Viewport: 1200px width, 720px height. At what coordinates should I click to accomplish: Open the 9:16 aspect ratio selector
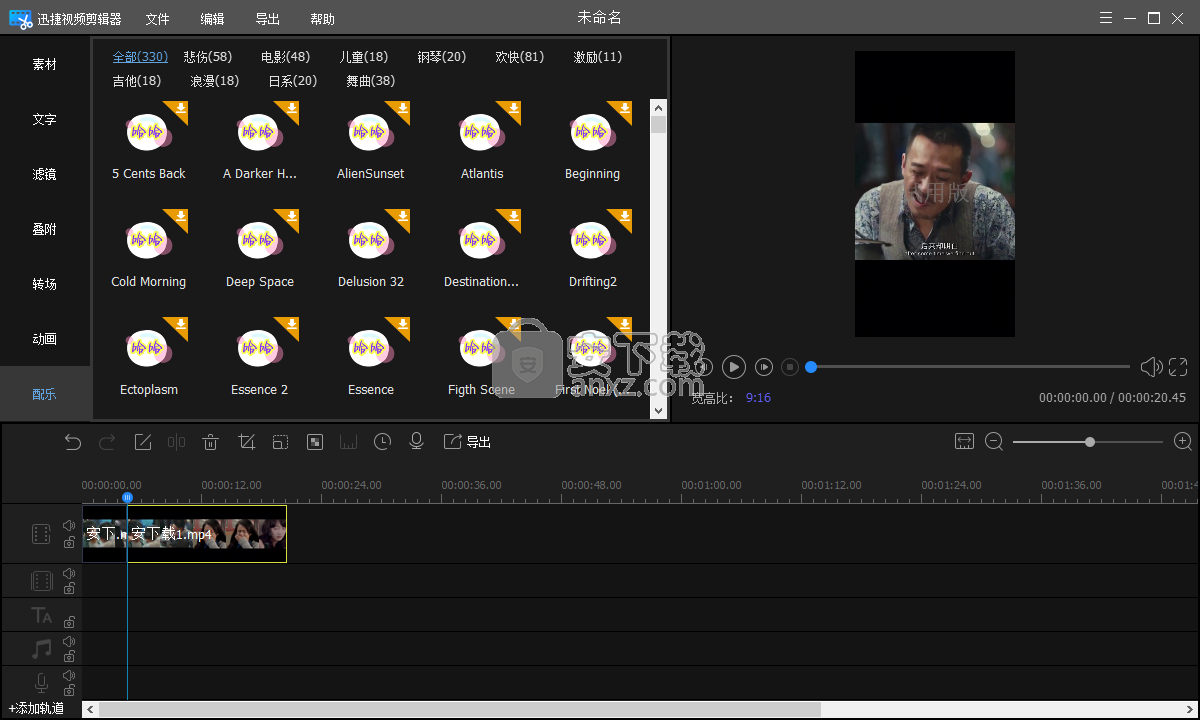tap(758, 398)
